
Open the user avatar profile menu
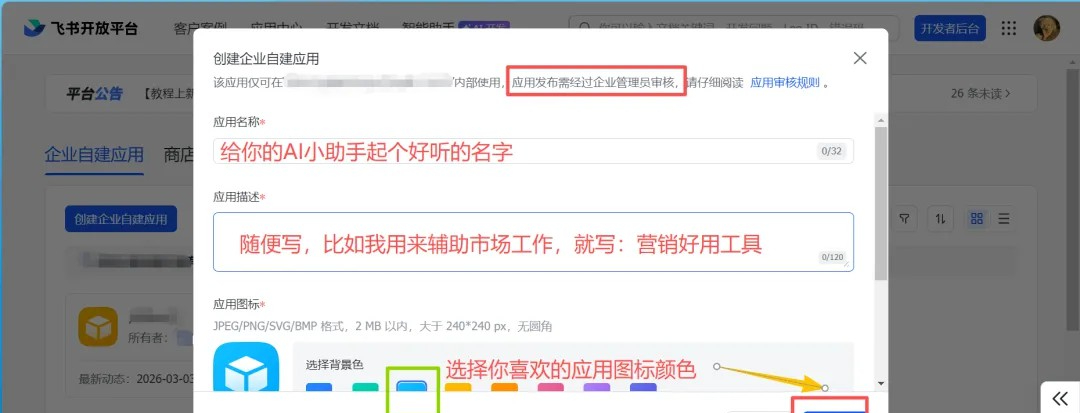[1046, 28]
